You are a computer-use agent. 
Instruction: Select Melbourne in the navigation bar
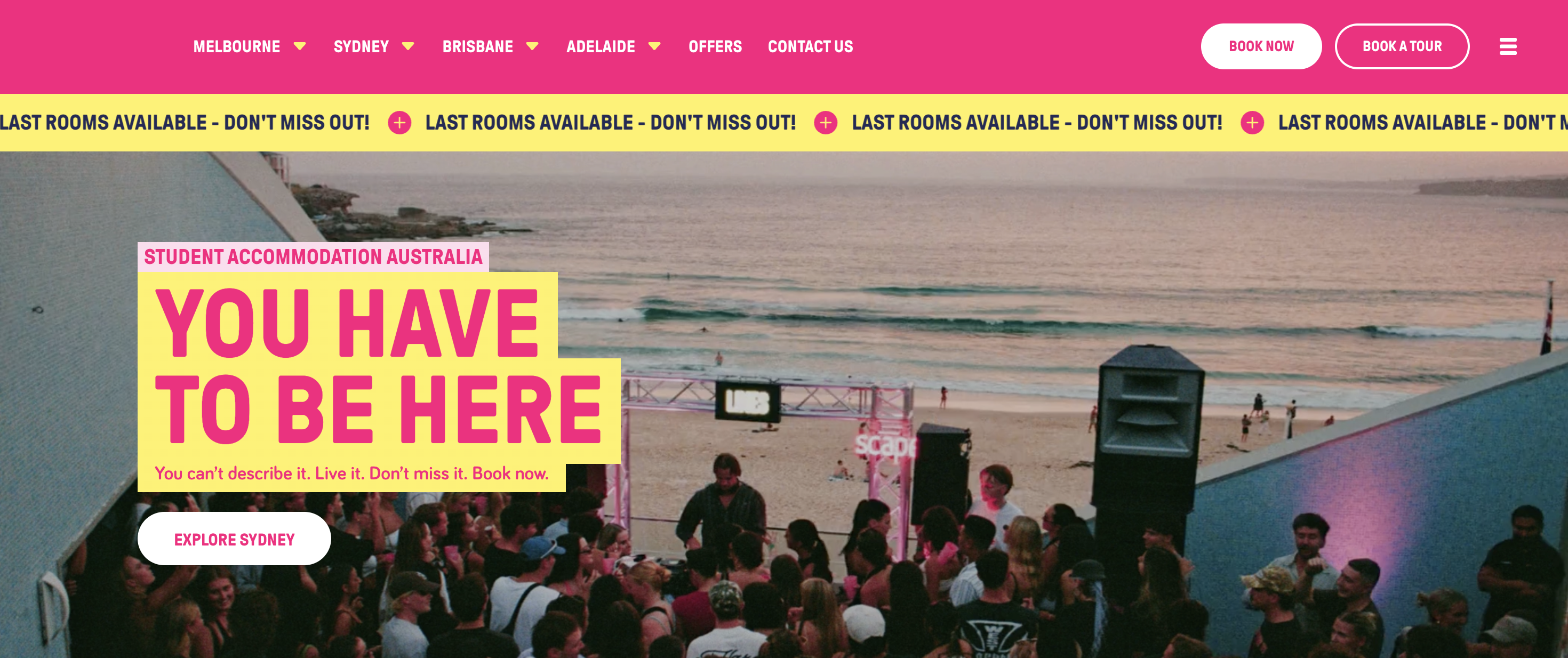[x=237, y=47]
